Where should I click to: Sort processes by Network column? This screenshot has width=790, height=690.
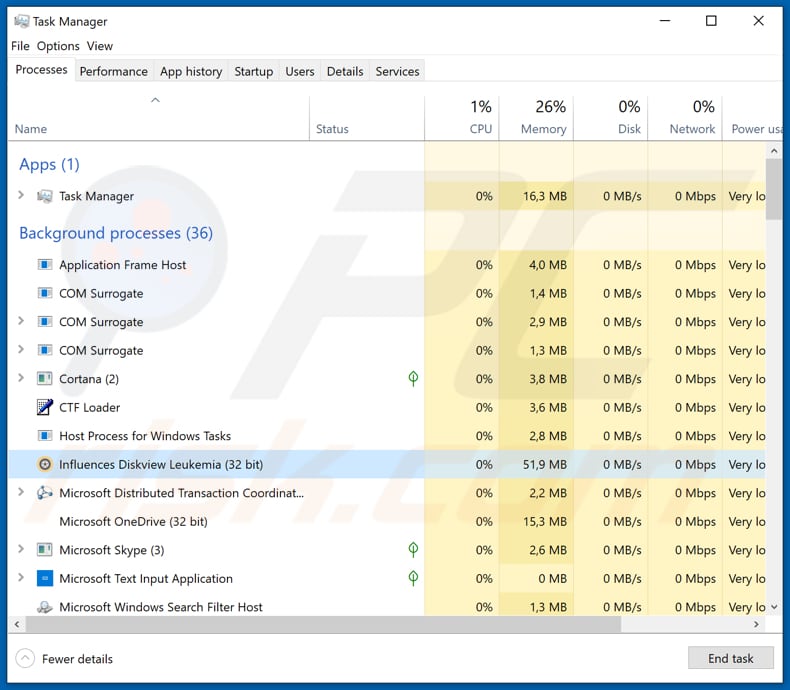point(685,118)
